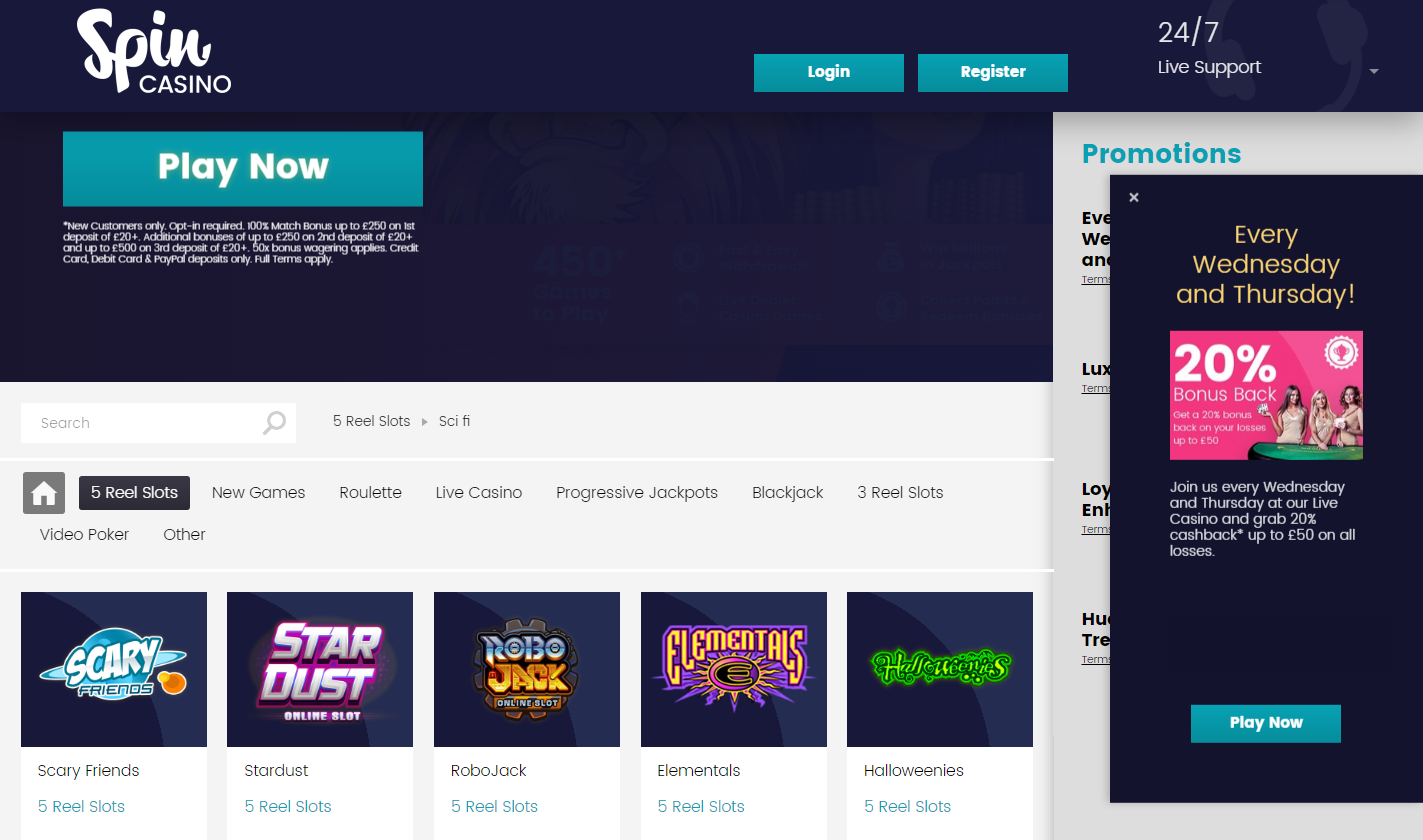Open the Roulette category
Image resolution: width=1423 pixels, height=840 pixels.
point(371,492)
